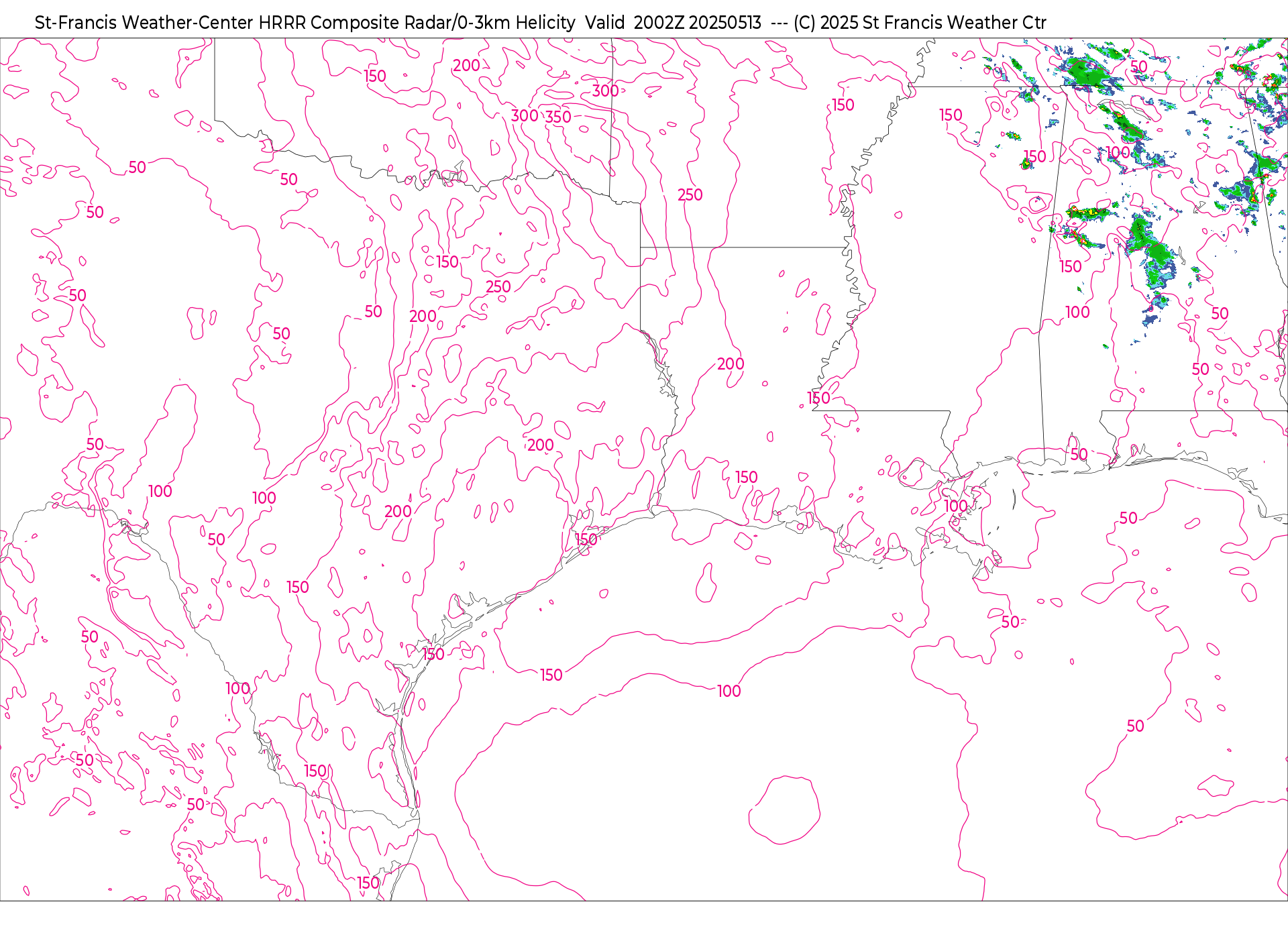This screenshot has height=939, width=1288.
Task: Click the 350 helicity contour label
Action: point(558,117)
